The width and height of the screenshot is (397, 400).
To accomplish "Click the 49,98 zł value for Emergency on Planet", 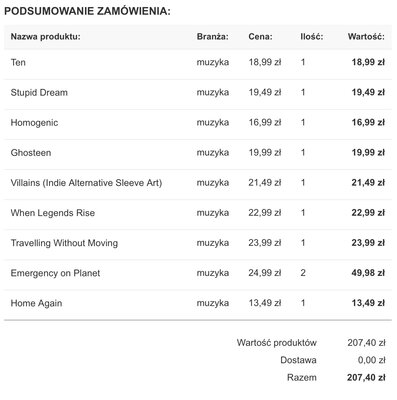I will (x=368, y=273).
